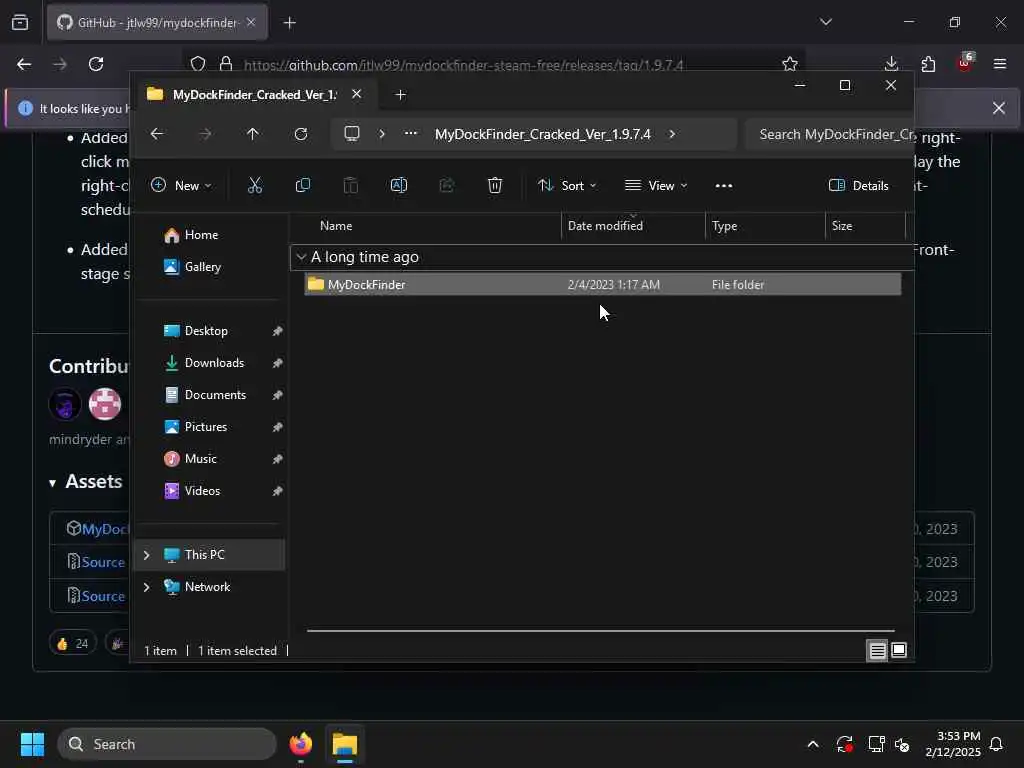1024x768 pixels.
Task: Open the View dropdown menu
Action: pos(656,185)
